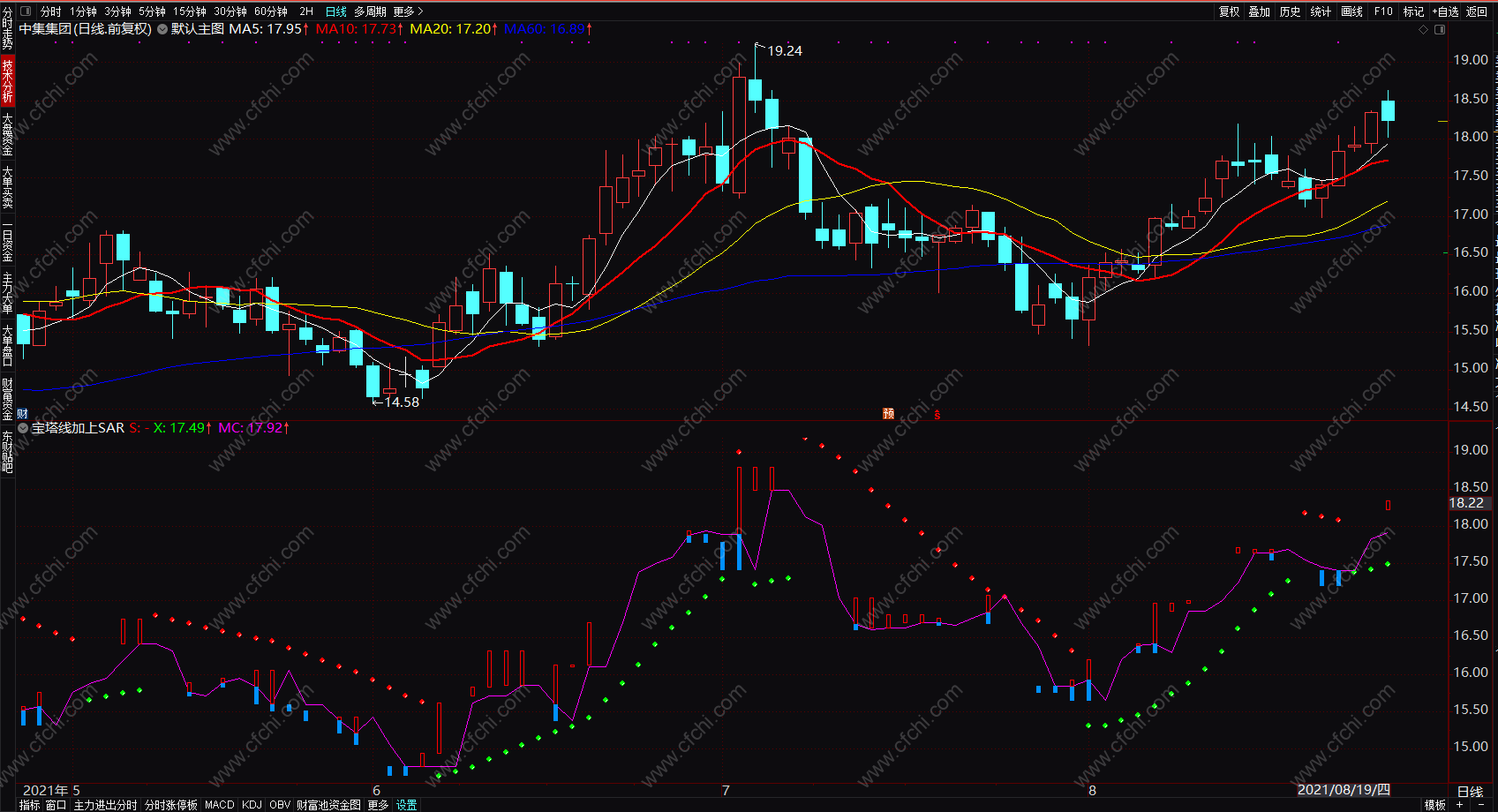This screenshot has width=1498, height=812.
Task: Click 标记 mark button
Action: coord(1414,11)
